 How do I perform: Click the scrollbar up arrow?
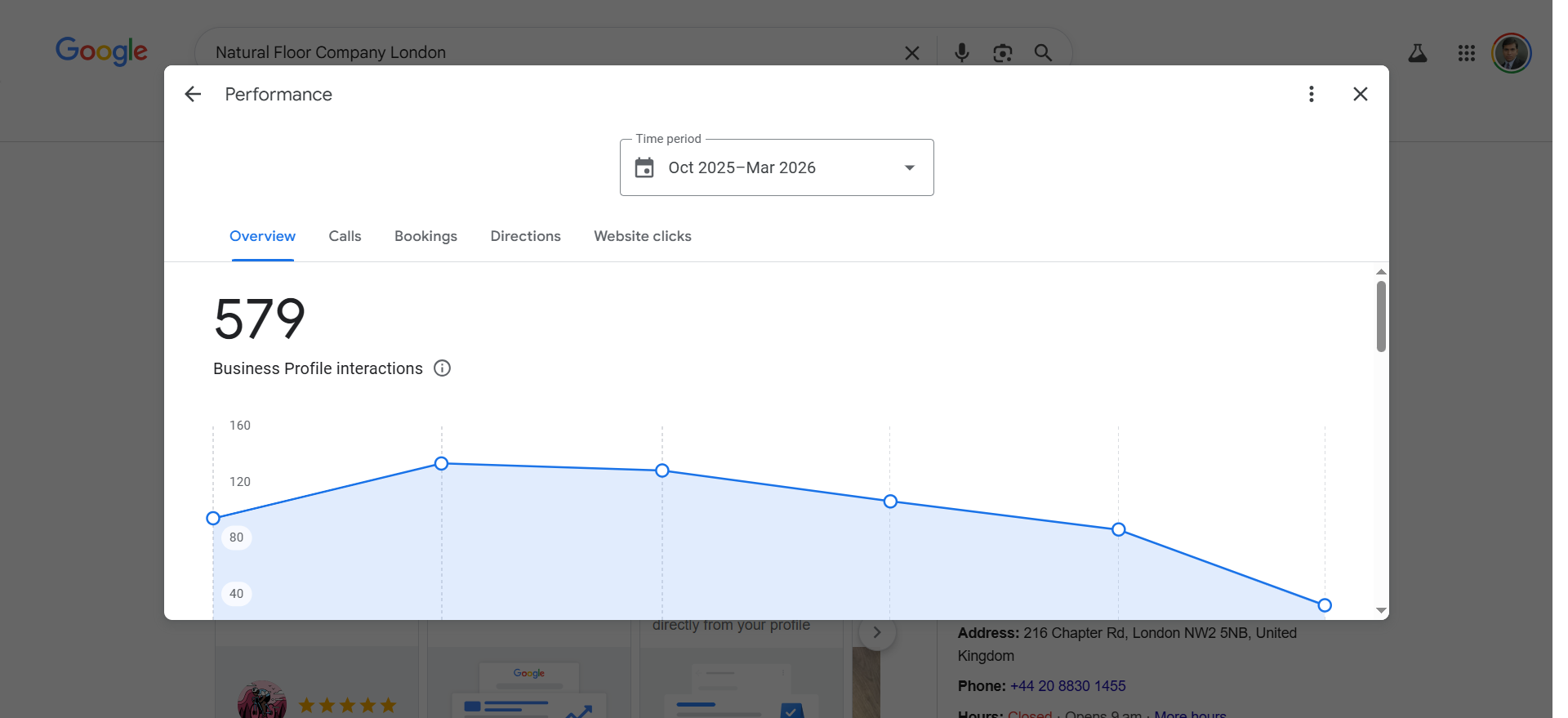click(x=1381, y=271)
